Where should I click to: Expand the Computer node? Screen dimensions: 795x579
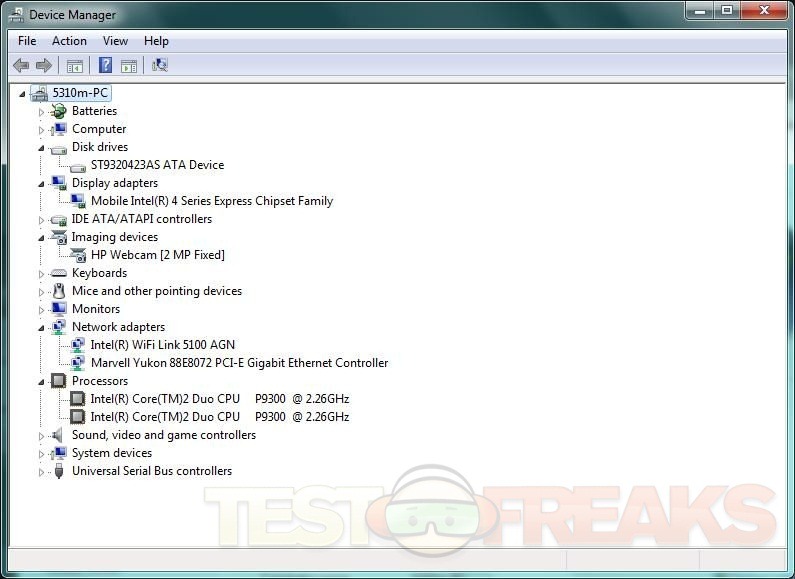pos(42,130)
